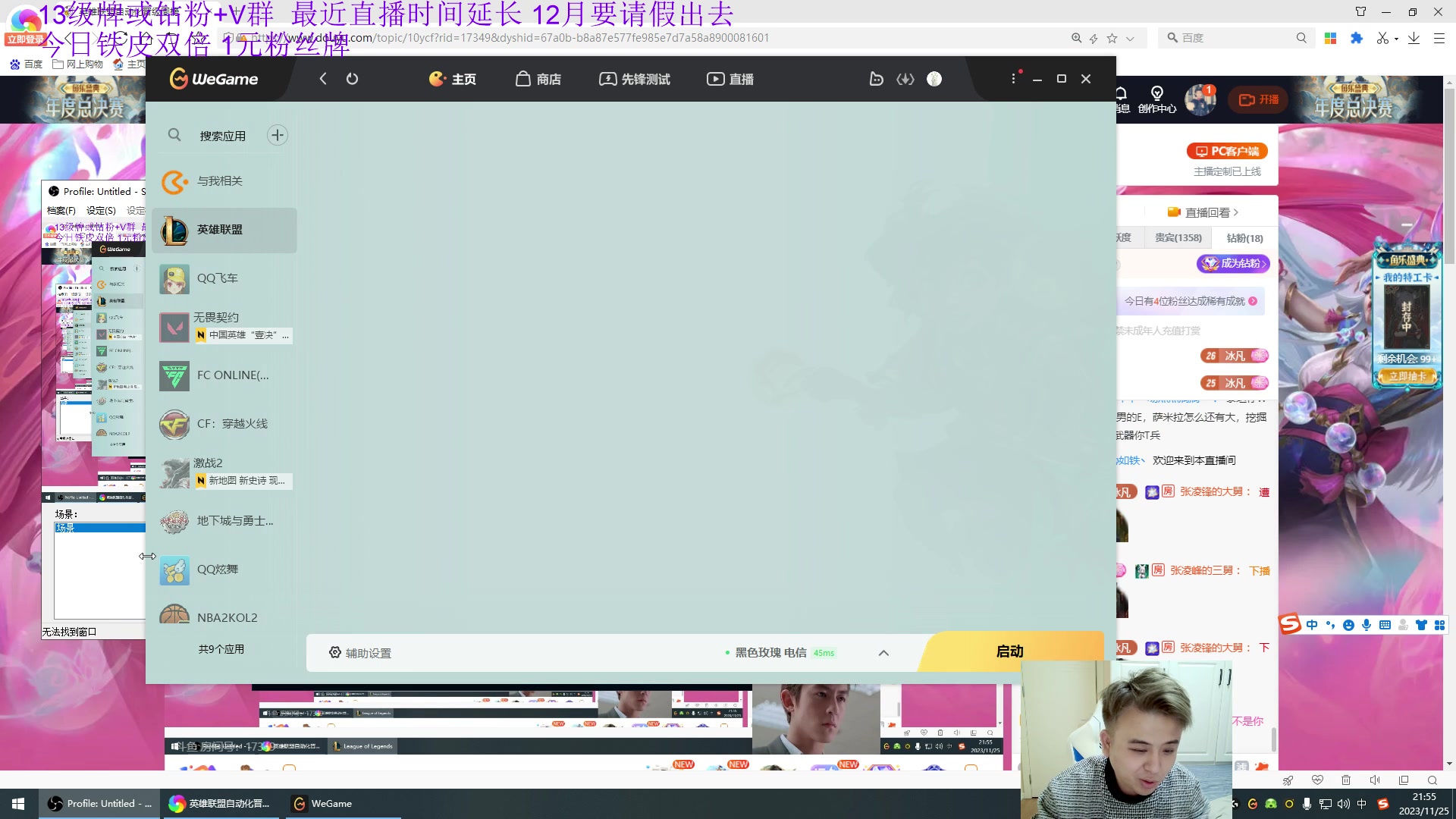Open 与我相关 in WeGame sidebar

(x=224, y=181)
